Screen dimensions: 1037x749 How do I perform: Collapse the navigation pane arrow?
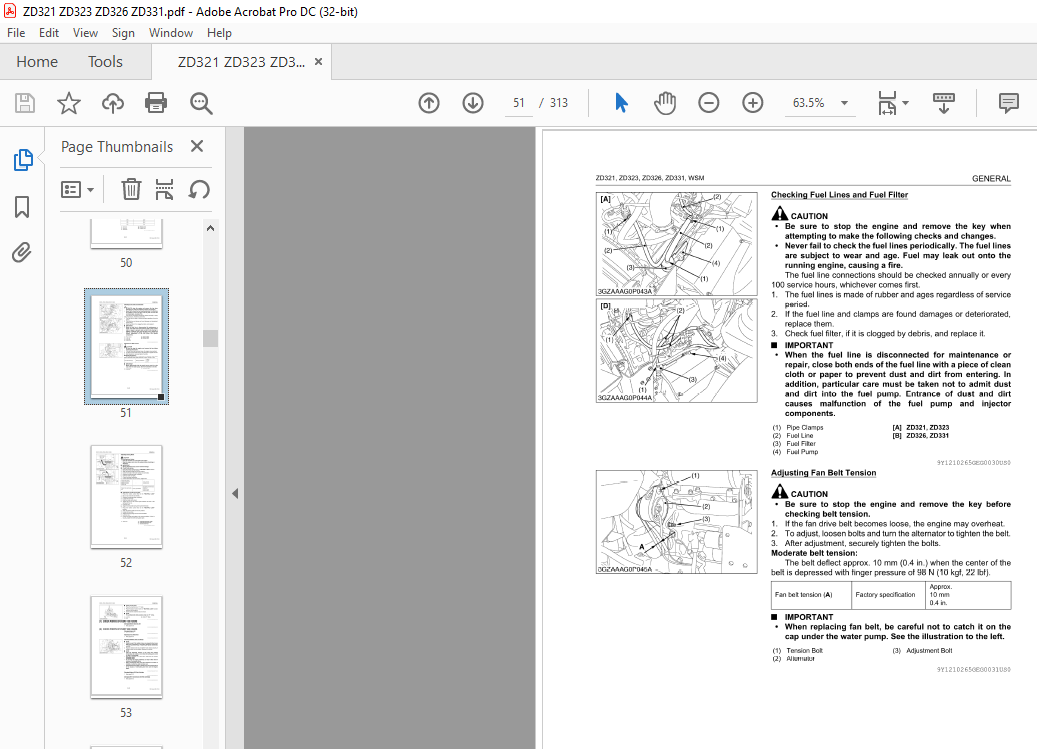[235, 494]
